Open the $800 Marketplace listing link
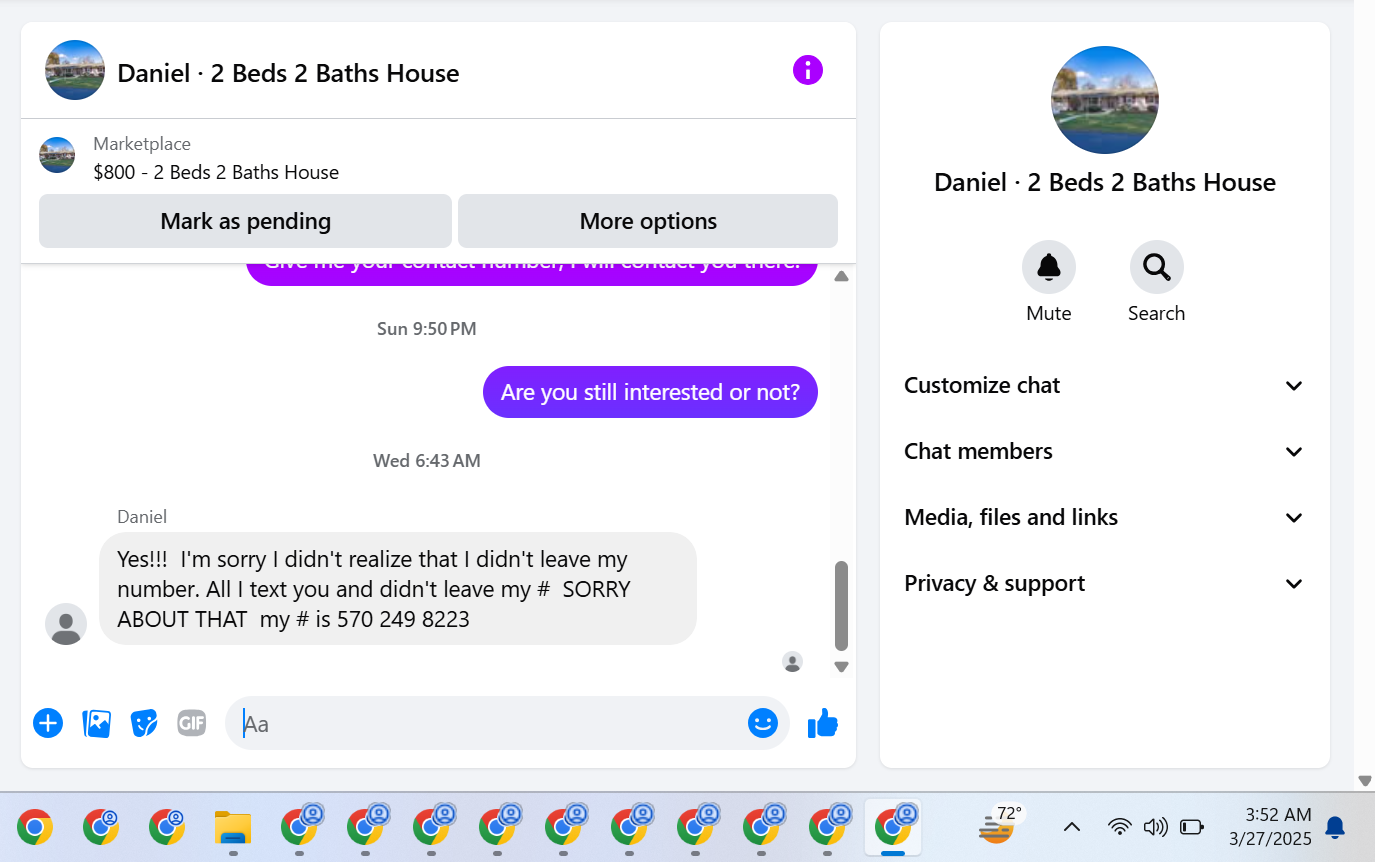This screenshot has width=1375, height=862. click(x=216, y=172)
